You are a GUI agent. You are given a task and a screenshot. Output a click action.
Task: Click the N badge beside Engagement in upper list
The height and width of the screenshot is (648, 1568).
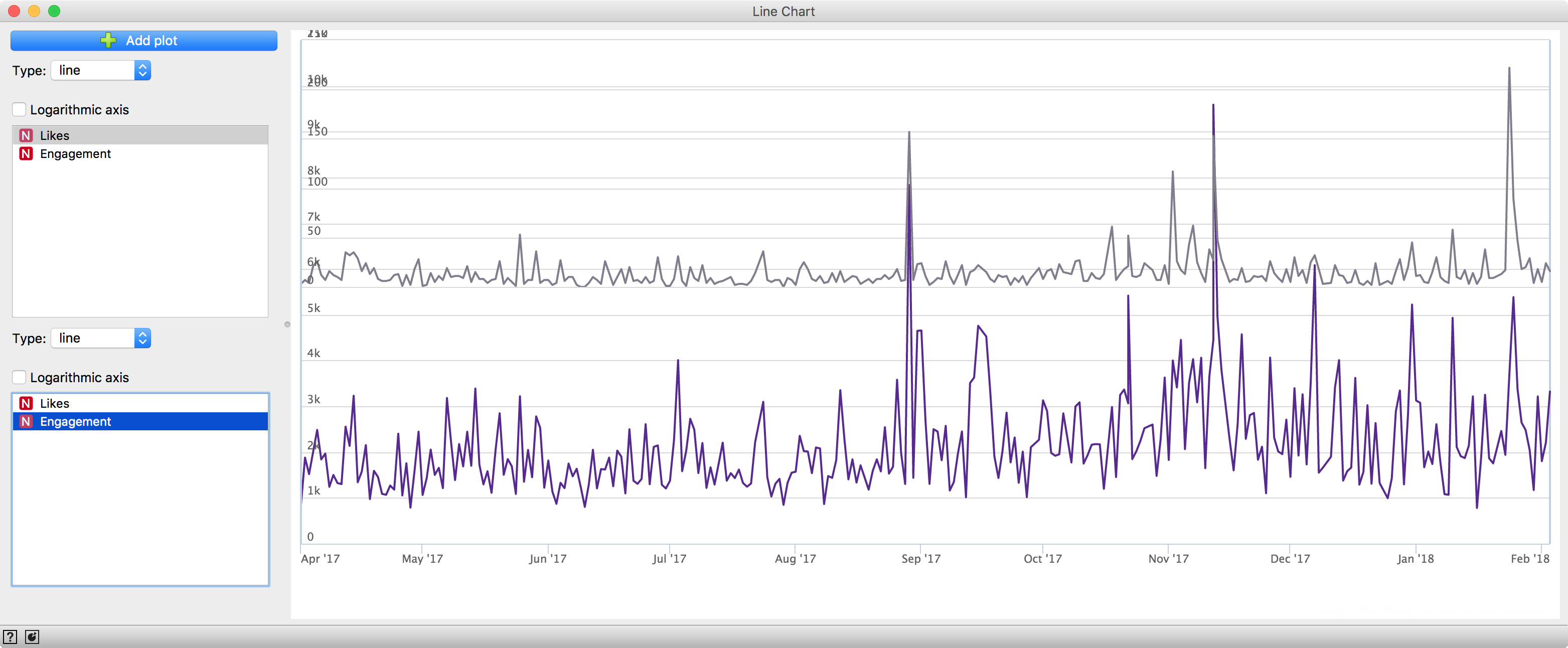pyautogui.click(x=26, y=154)
